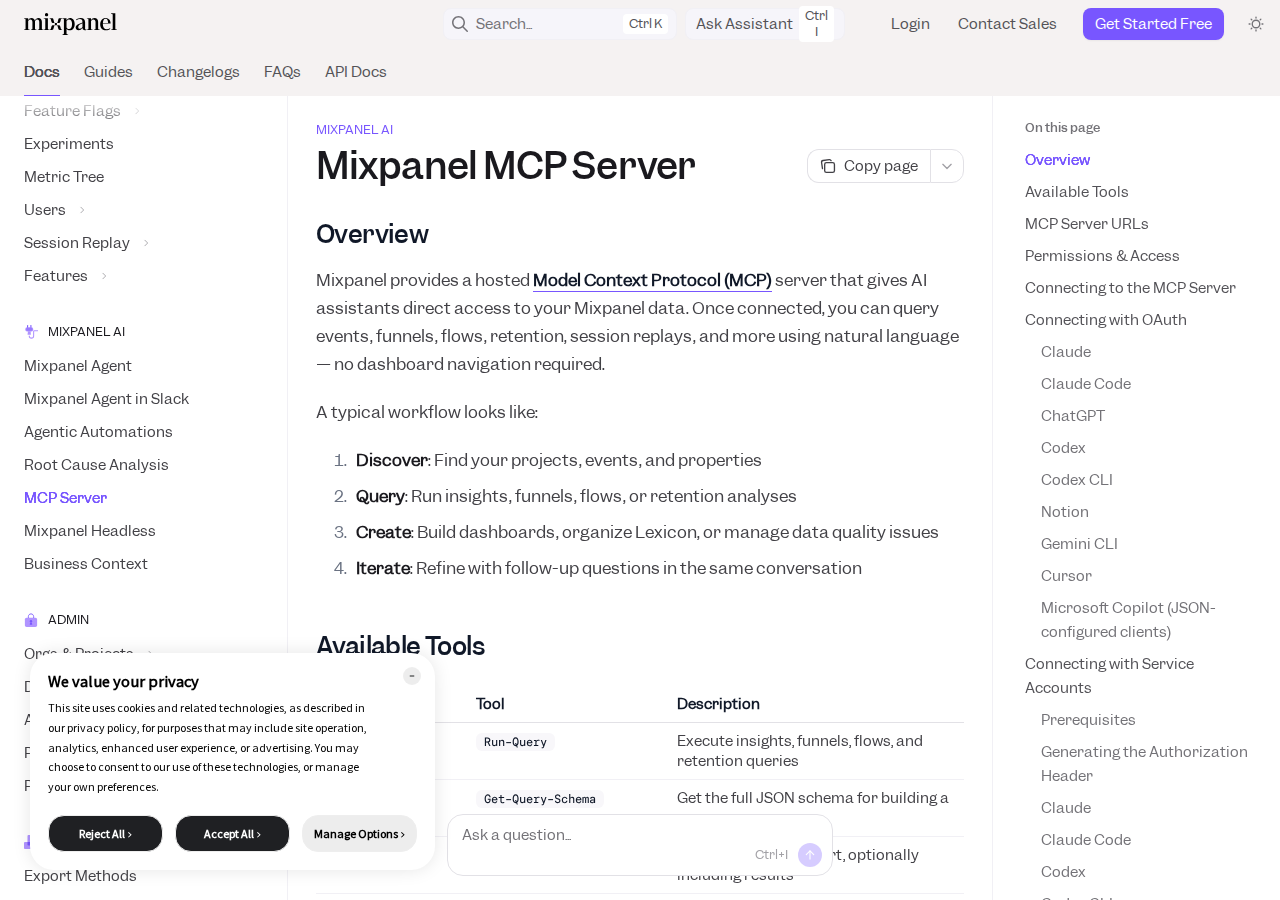
Task: Click the Mixpanel logo
Action: point(70,23)
